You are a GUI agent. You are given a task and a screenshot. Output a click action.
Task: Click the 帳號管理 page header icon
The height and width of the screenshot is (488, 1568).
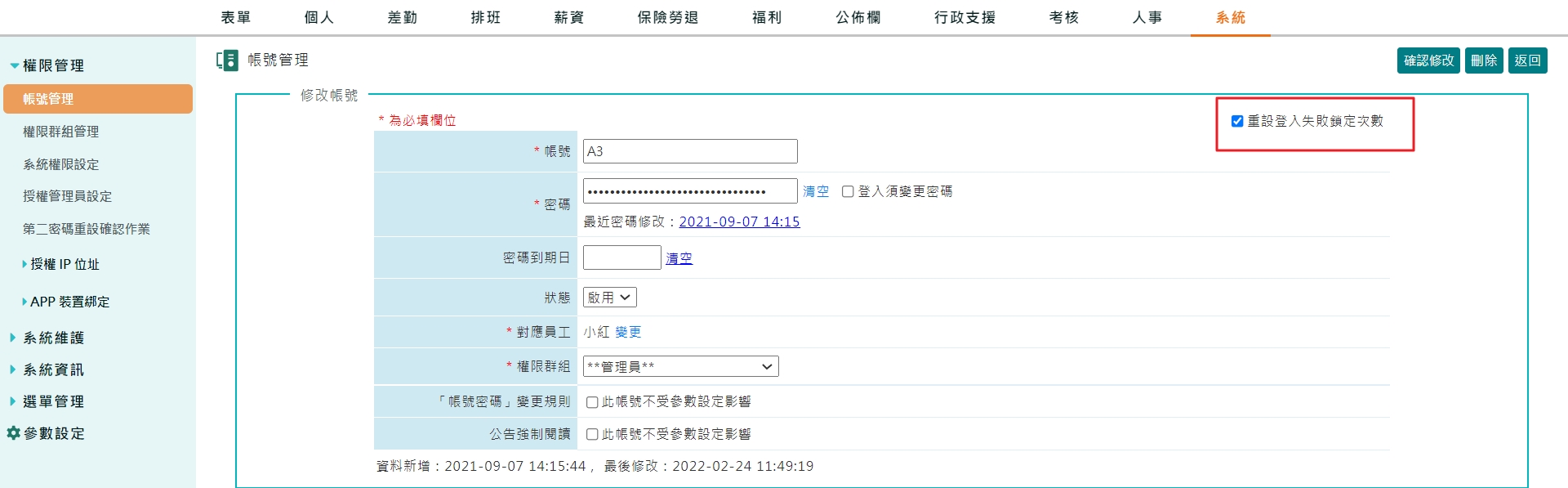tap(227, 60)
